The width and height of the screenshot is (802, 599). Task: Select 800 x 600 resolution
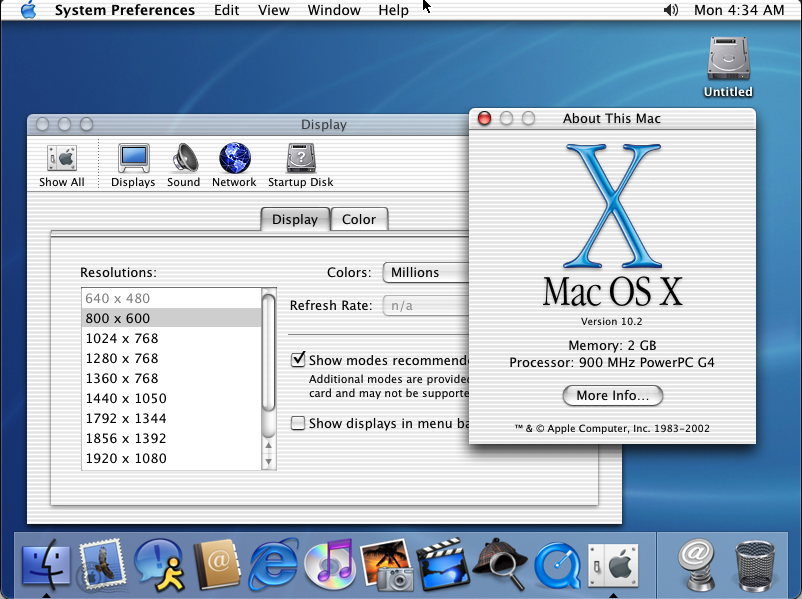pyautogui.click(x=171, y=318)
